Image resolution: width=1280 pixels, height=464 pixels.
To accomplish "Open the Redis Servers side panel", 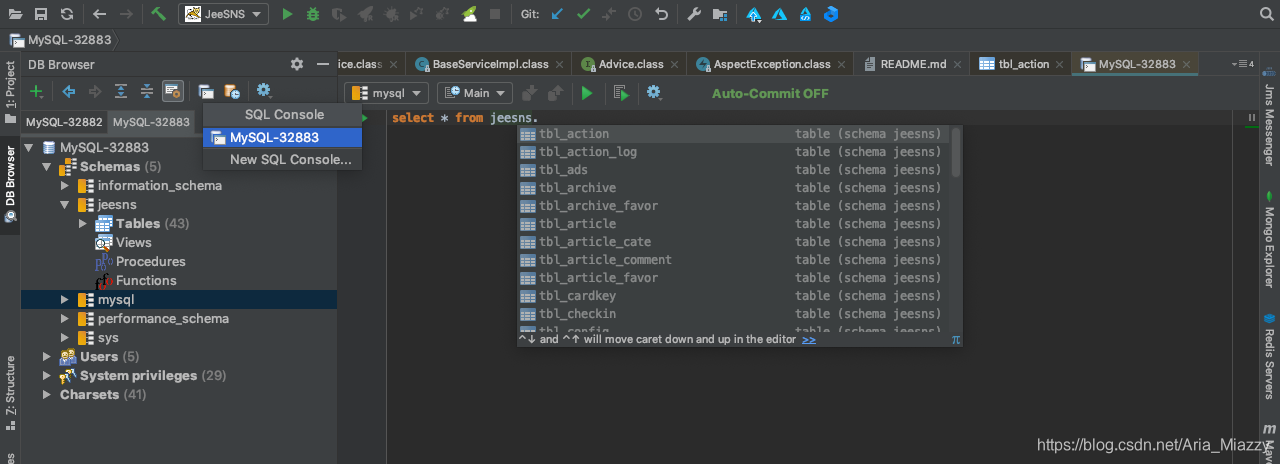I will pyautogui.click(x=1269, y=354).
